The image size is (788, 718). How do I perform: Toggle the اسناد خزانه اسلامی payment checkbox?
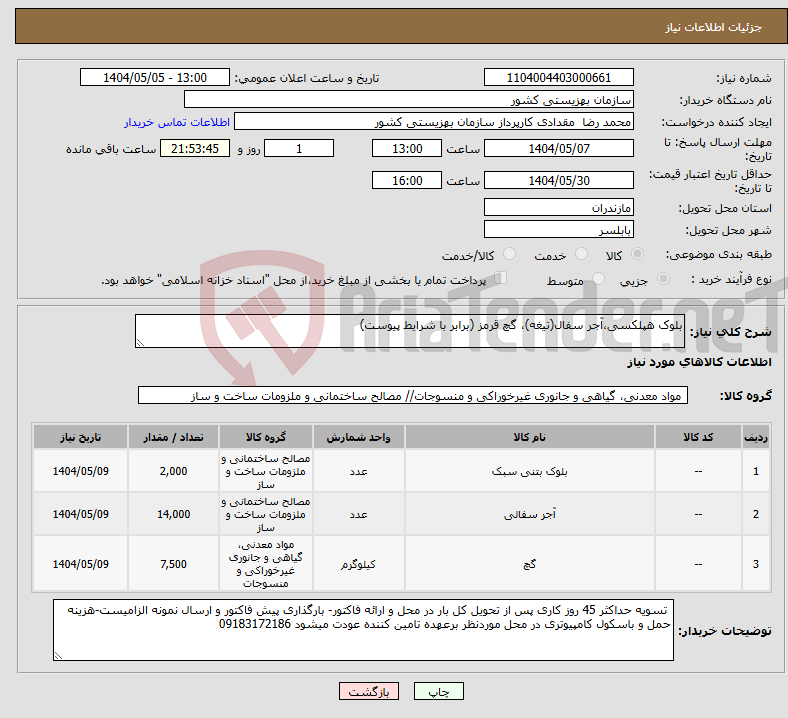click(x=501, y=278)
